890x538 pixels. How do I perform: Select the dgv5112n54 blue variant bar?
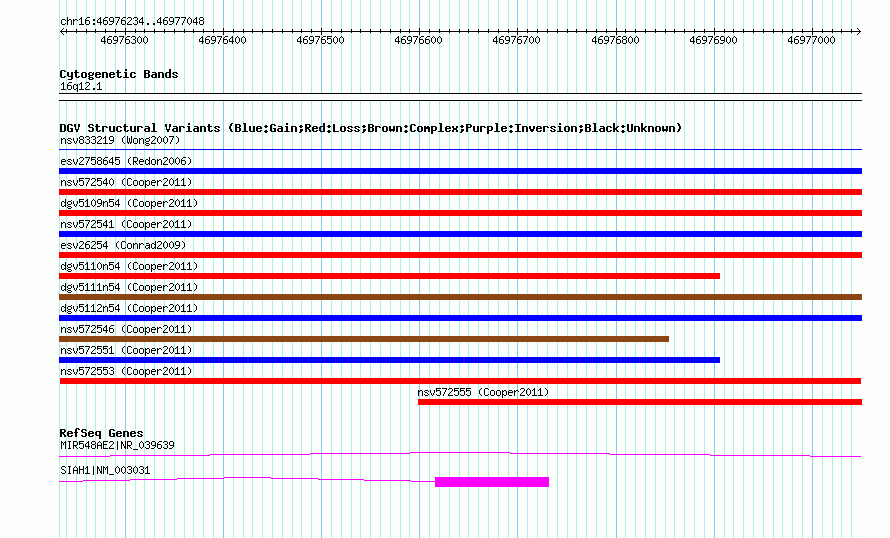[x=460, y=318]
